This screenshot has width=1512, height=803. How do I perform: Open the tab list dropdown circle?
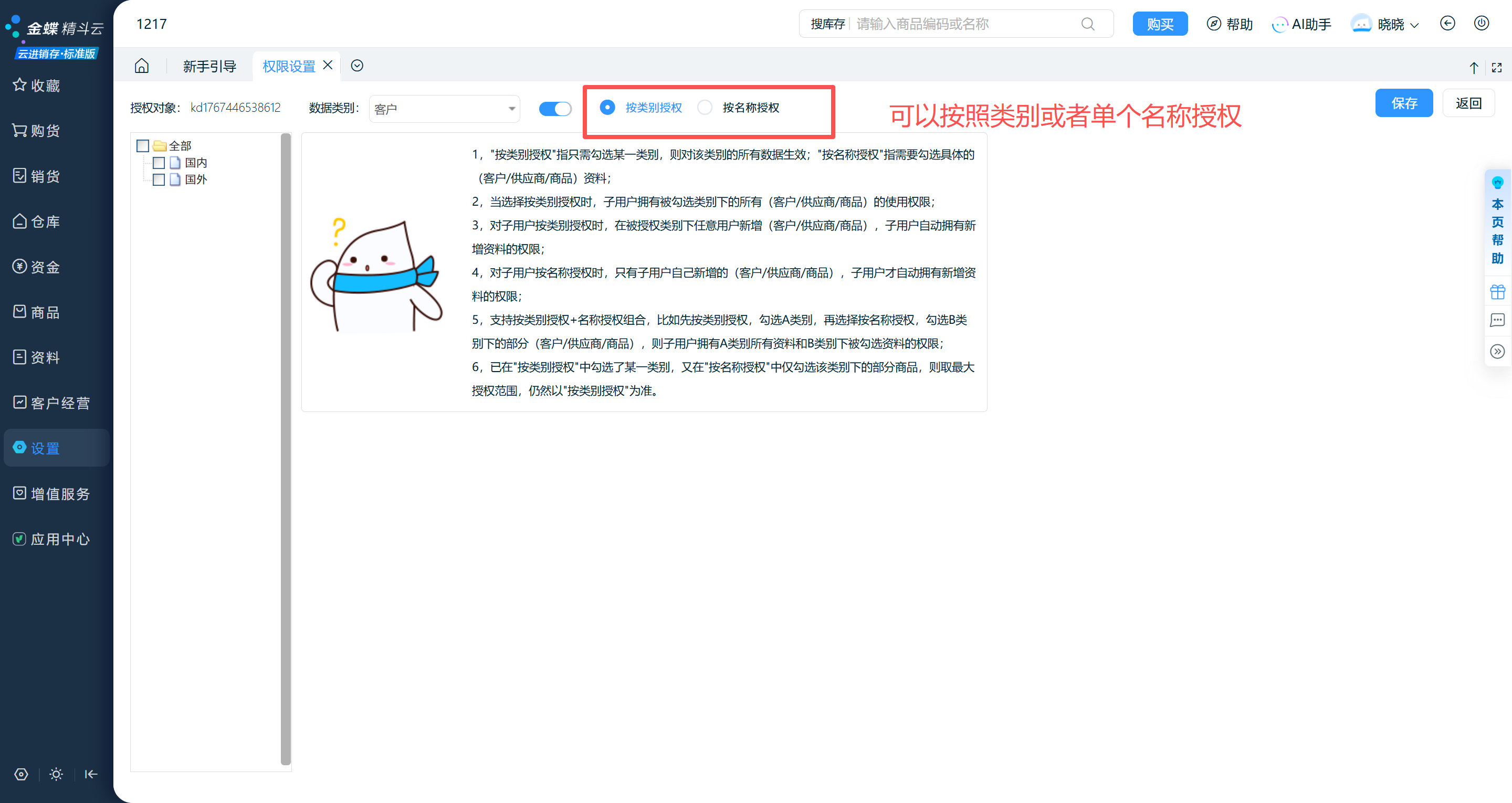click(x=357, y=66)
